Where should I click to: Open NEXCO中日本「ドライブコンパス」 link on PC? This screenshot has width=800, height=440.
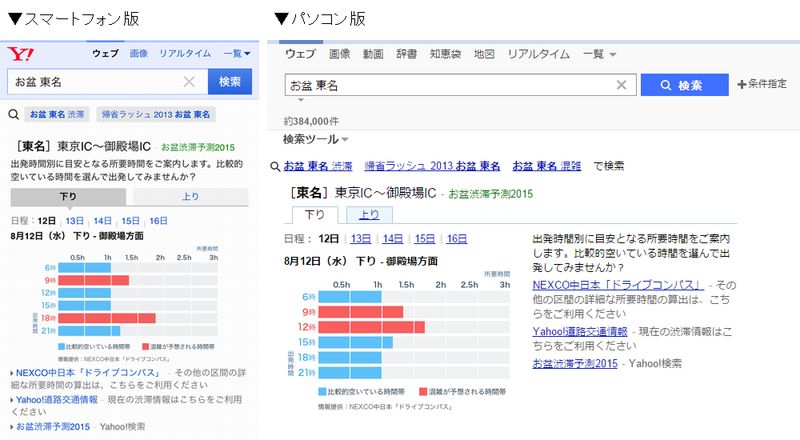[x=618, y=285]
